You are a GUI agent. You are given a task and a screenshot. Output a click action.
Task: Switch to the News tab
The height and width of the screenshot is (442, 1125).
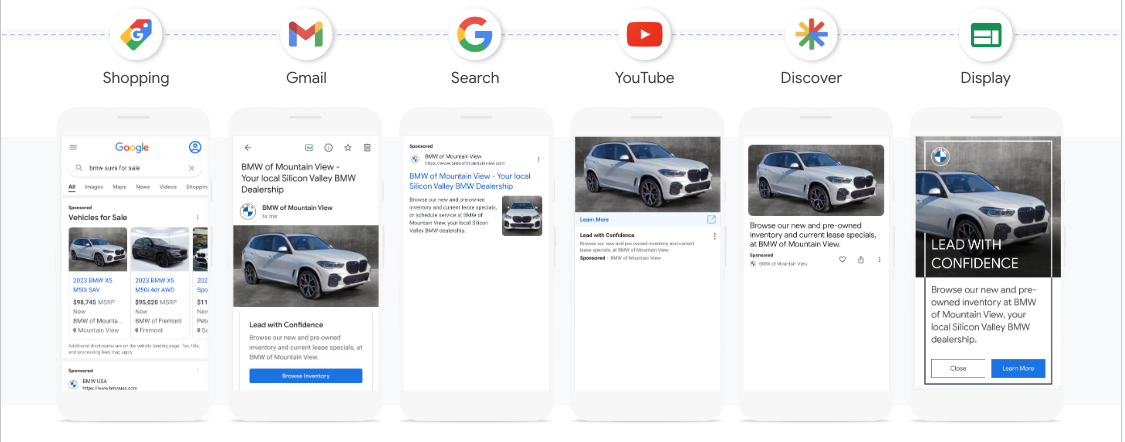coord(143,187)
